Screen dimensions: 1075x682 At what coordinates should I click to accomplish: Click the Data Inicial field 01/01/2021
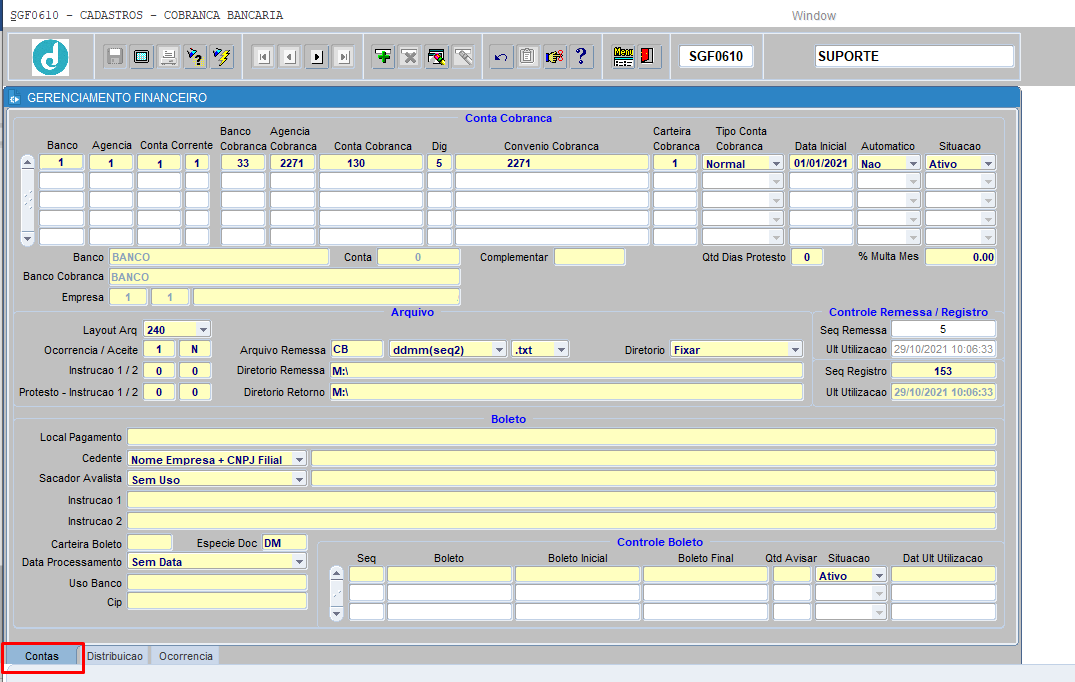821,162
